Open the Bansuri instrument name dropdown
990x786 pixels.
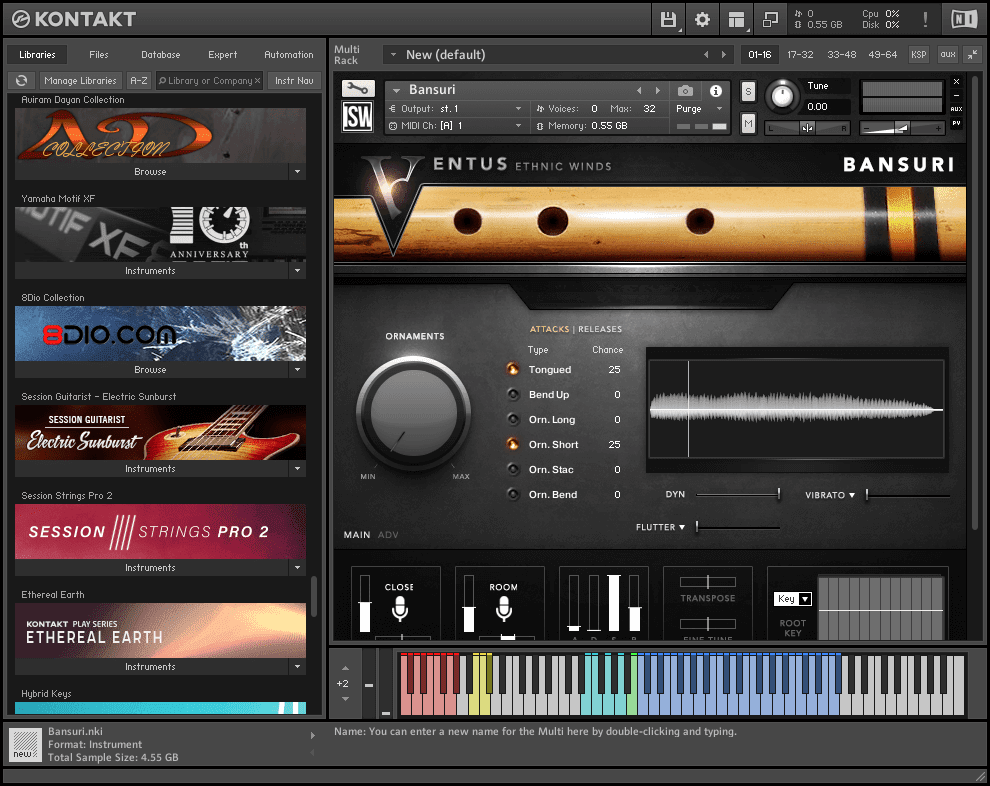397,90
